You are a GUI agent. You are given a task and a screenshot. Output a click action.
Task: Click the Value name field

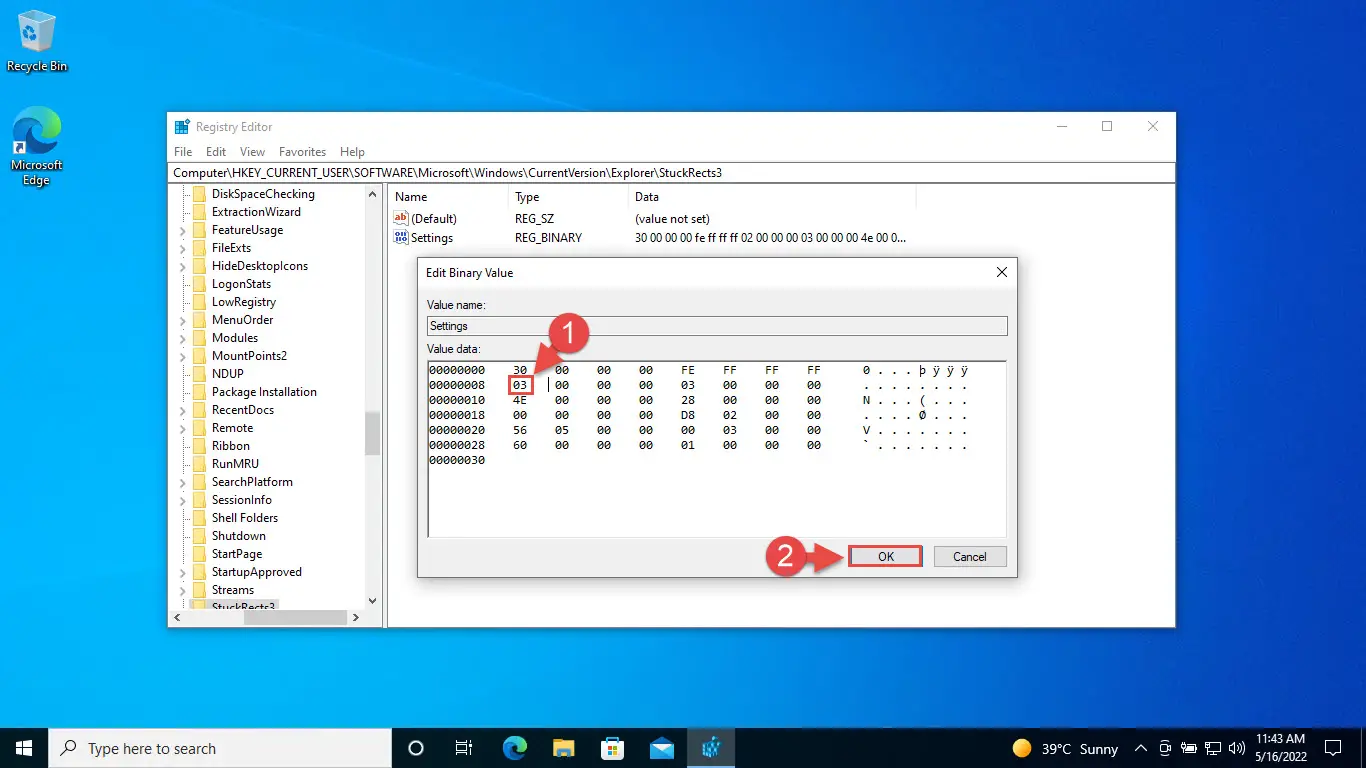tap(717, 326)
